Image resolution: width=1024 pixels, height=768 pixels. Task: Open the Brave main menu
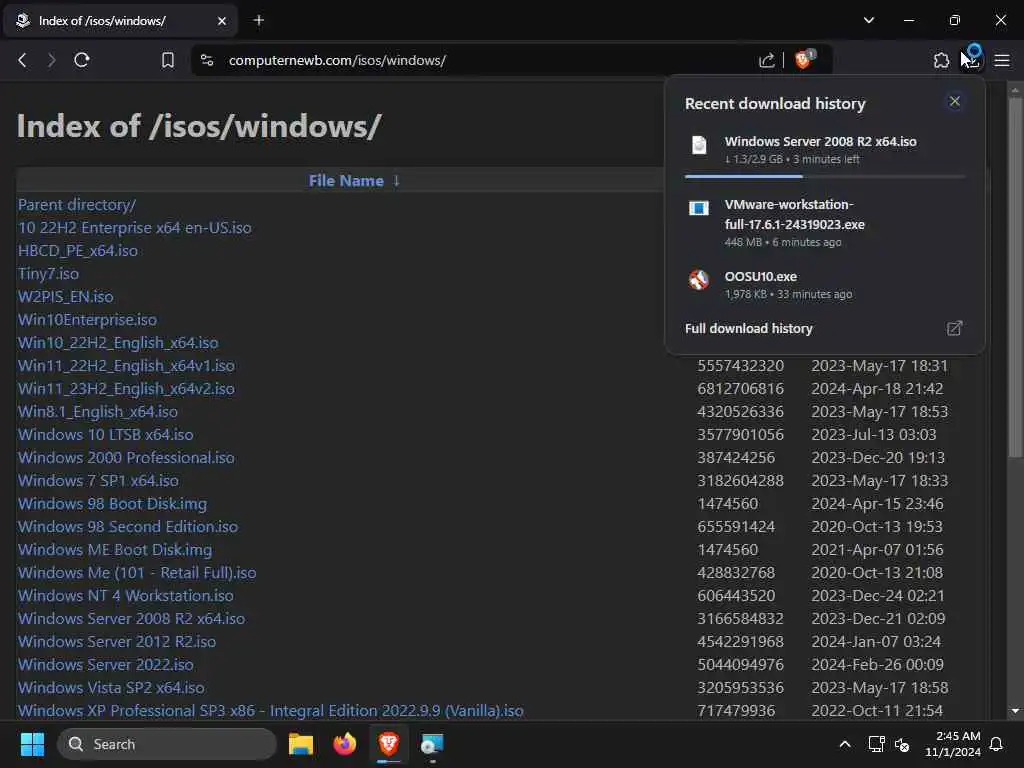click(1002, 60)
